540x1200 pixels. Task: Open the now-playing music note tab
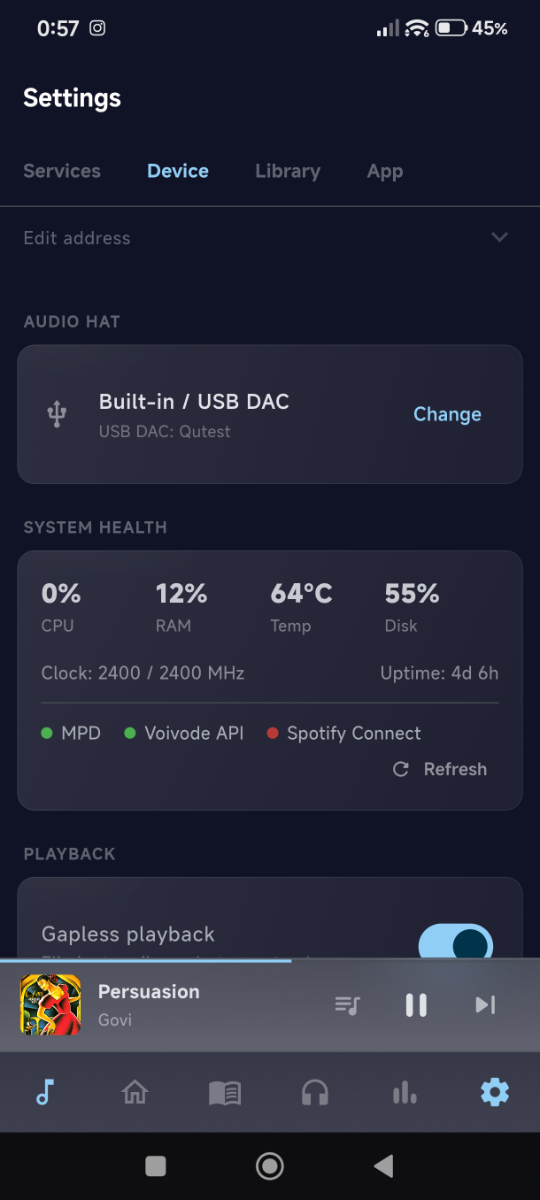44,1092
